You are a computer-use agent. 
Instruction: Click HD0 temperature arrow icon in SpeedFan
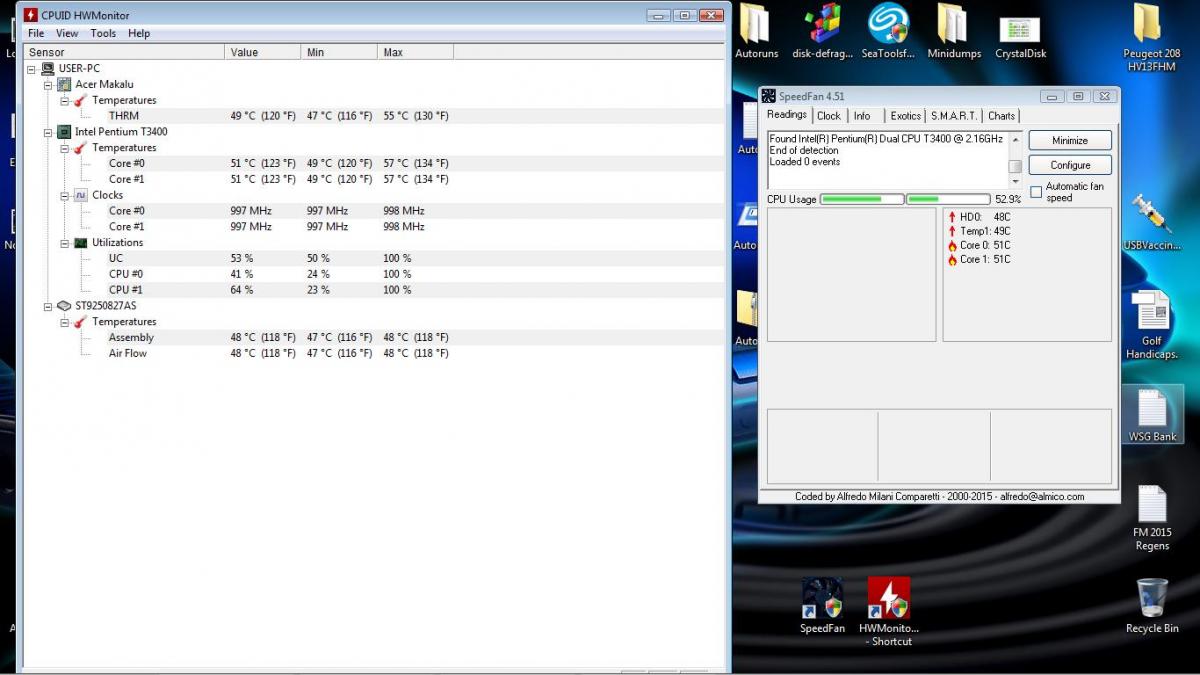[x=952, y=217]
